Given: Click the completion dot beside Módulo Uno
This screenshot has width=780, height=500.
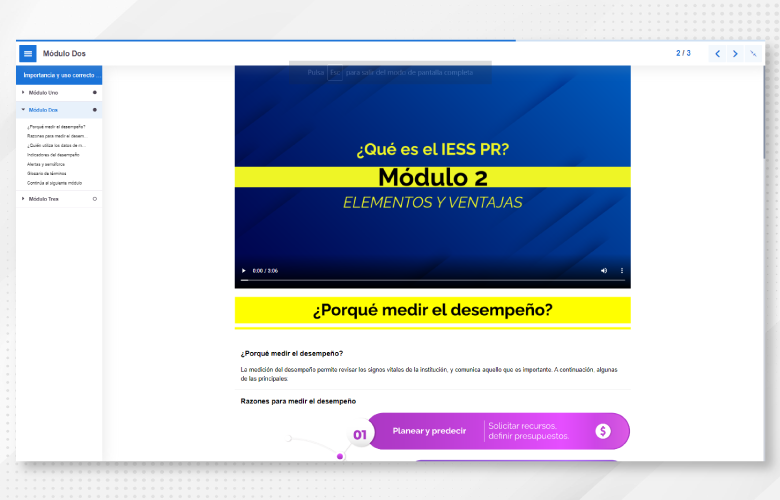Looking at the screenshot, I should [x=95, y=93].
